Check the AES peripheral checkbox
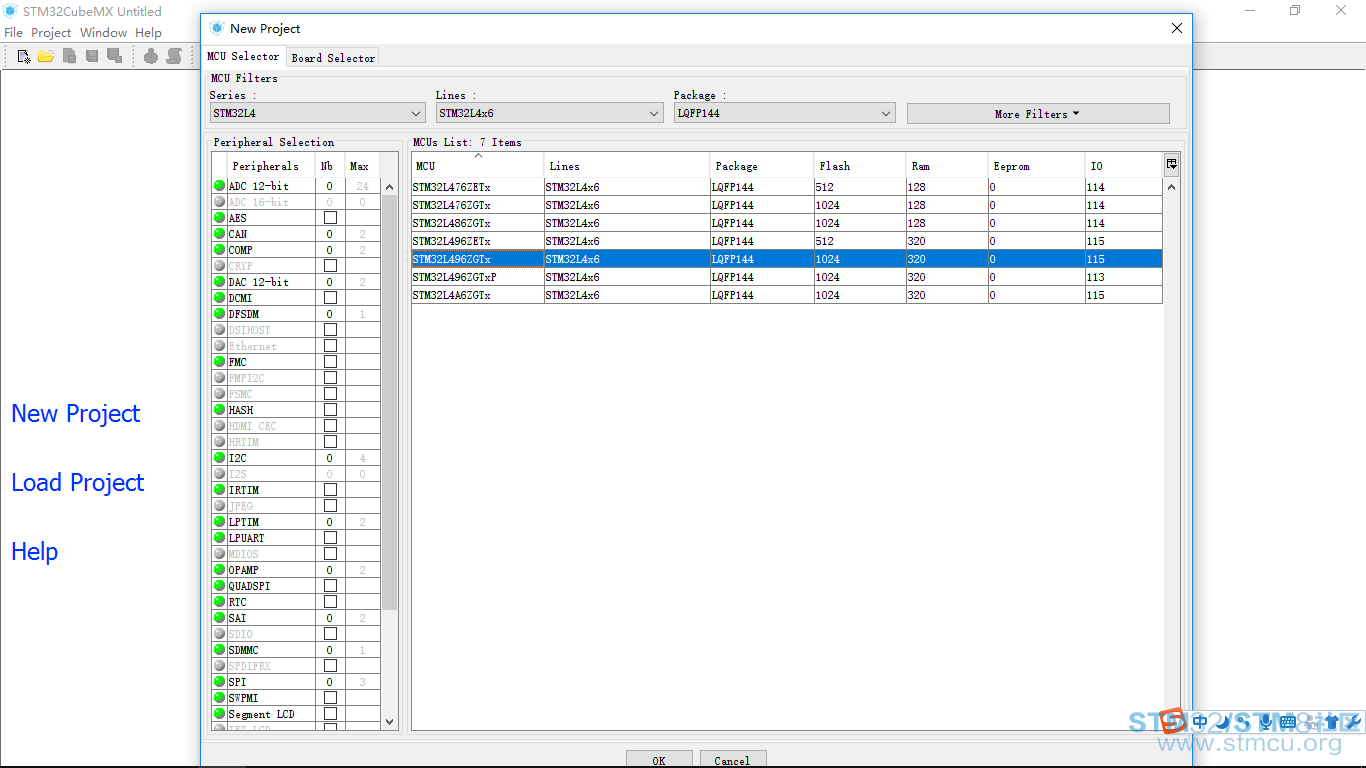 [330, 218]
